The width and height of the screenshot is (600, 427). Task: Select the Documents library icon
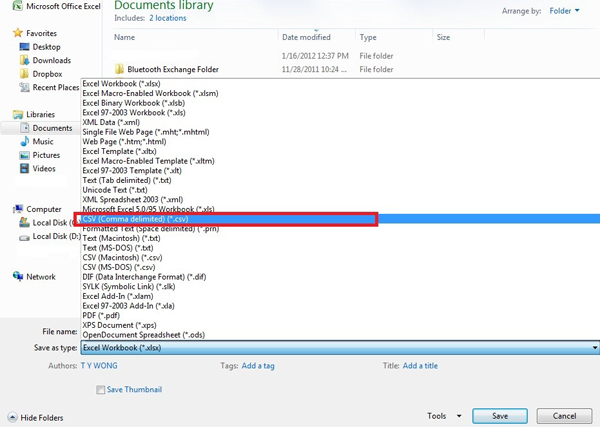(x=24, y=128)
